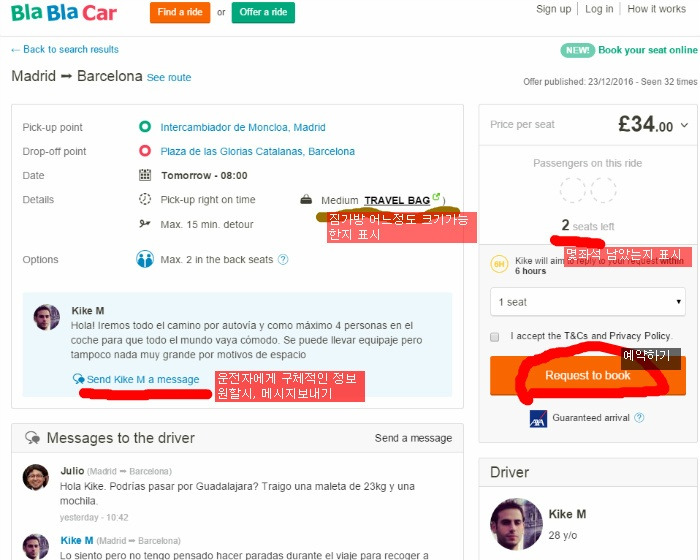The width and height of the screenshot is (700, 560).
Task: Open Plaza de las Glorias Catalanas, Barcelona link
Action: coord(258,151)
